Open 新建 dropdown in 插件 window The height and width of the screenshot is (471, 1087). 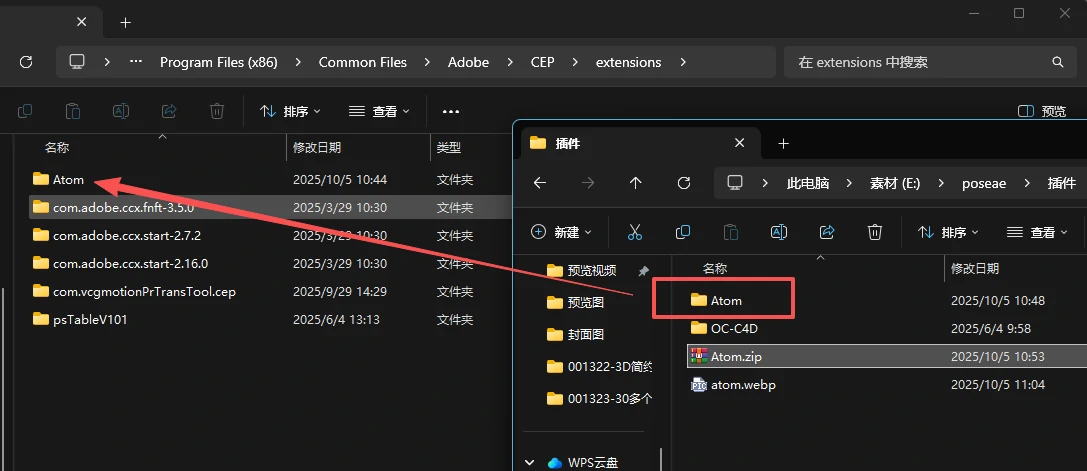tap(562, 232)
